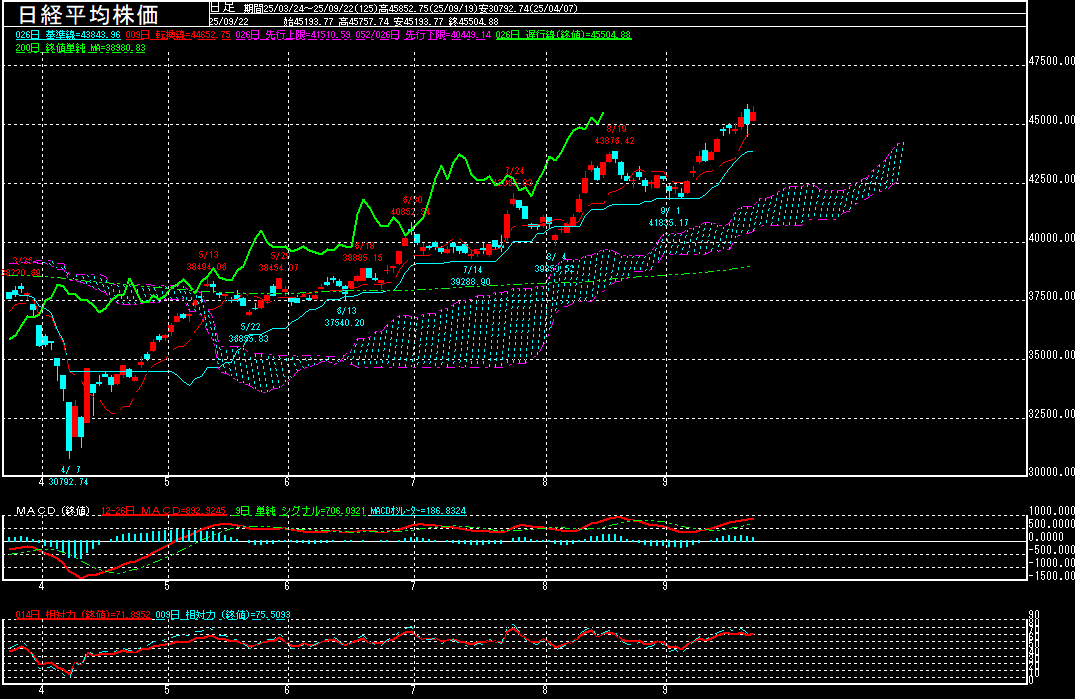Click the 5/13 peak label 38494.06

(x=207, y=266)
